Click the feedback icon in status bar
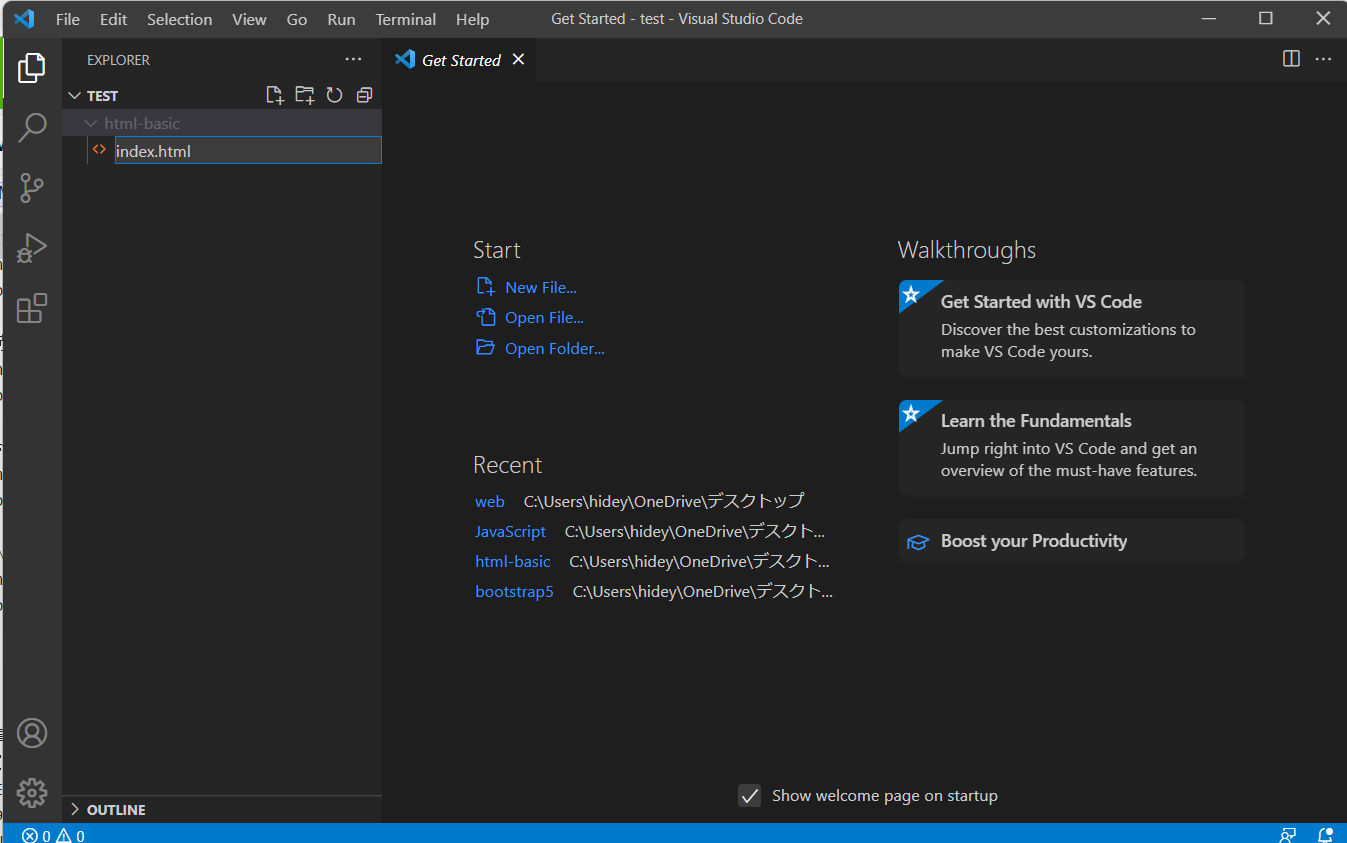 pos(1288,835)
